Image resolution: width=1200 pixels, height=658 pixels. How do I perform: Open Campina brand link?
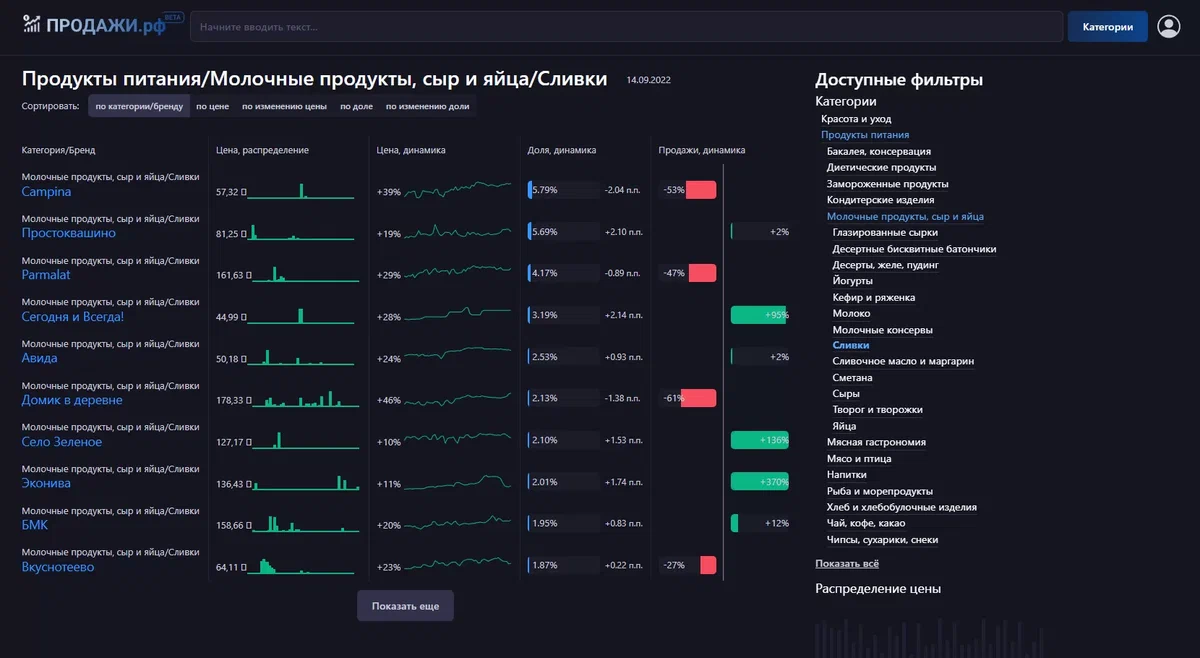pyautogui.click(x=46, y=192)
